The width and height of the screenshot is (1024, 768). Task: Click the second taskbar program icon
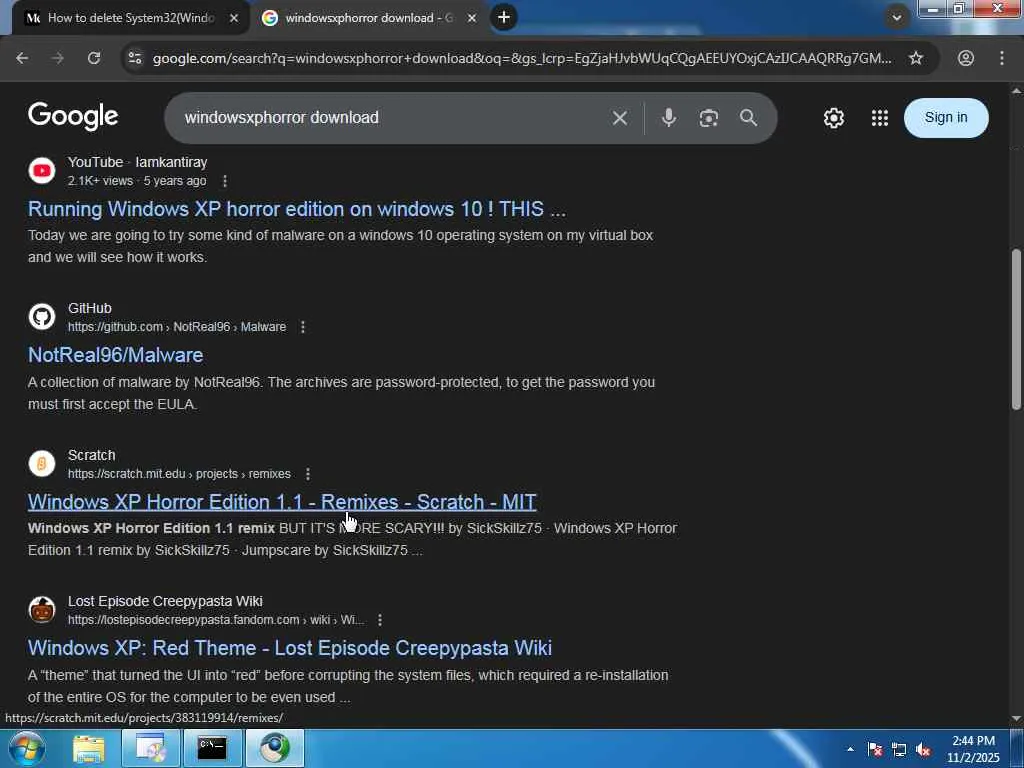click(x=150, y=748)
